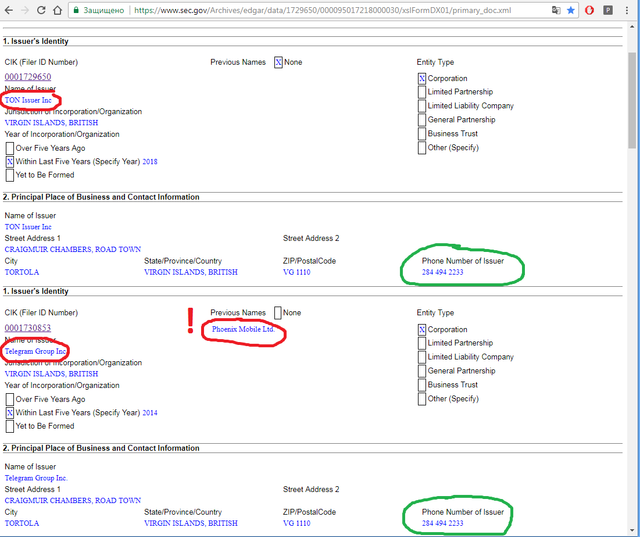Viewport: 640px width, 537px height.
Task: Check Yet to Be Formed for Telegram Group
Action: click(x=10, y=426)
